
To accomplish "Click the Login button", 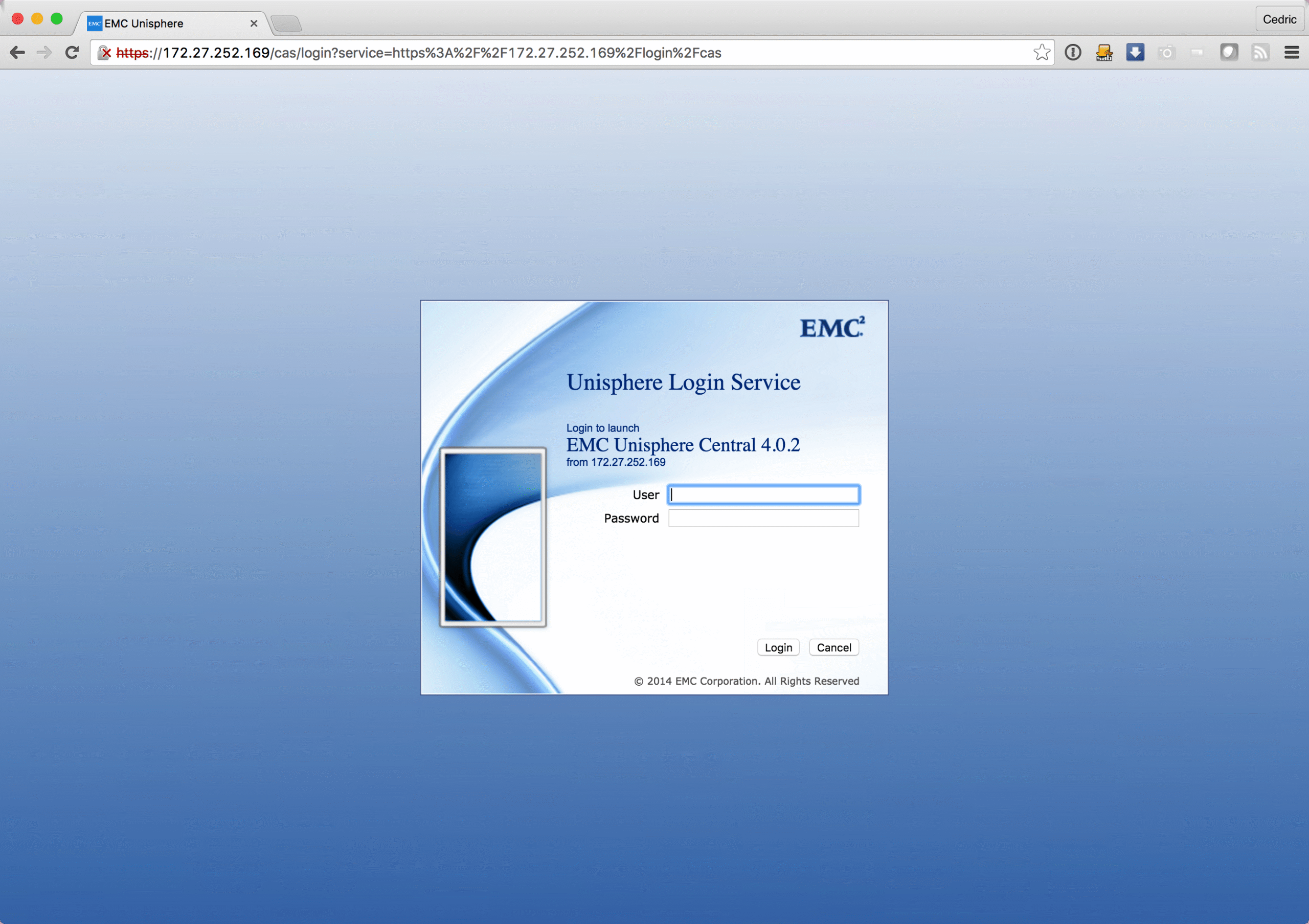I will click(x=778, y=647).
